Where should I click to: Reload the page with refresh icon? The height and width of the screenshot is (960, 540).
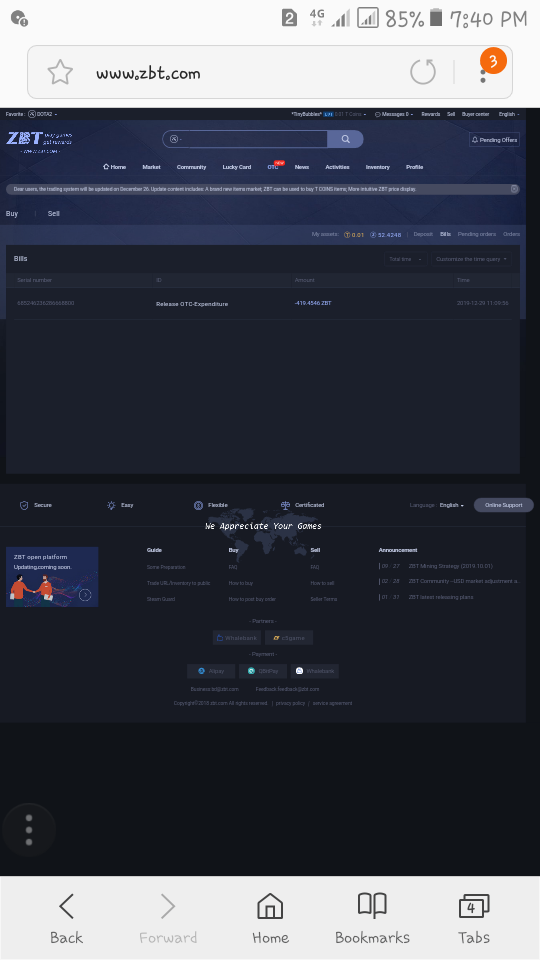[422, 72]
